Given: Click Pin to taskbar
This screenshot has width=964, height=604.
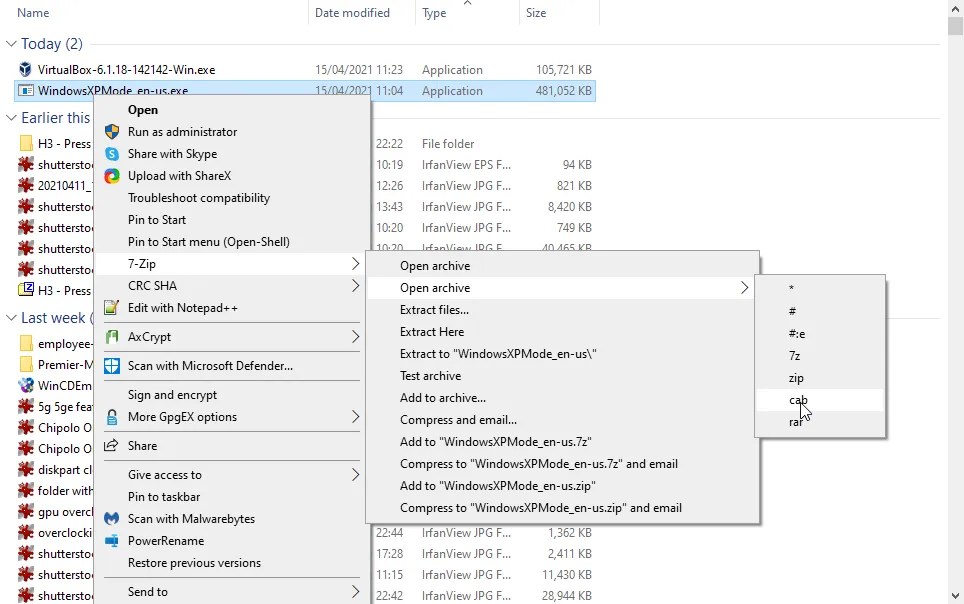Looking at the screenshot, I should point(165,496).
